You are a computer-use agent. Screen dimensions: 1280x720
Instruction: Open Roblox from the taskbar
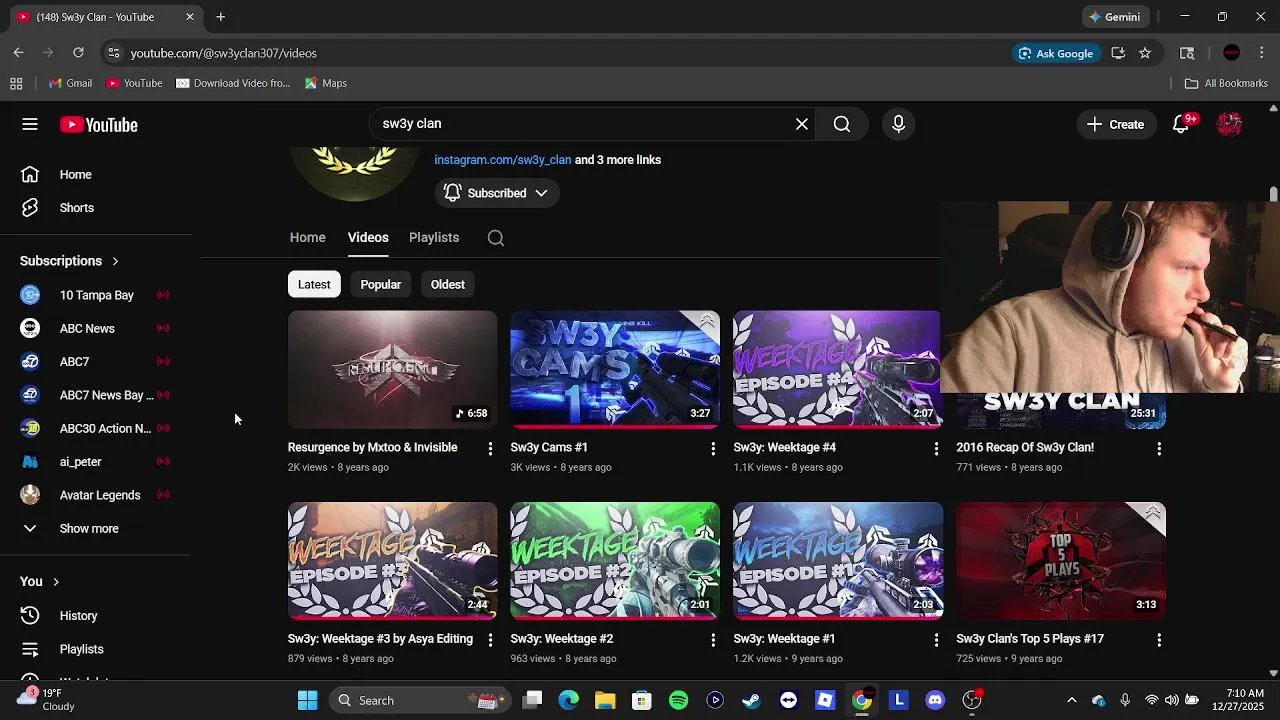coord(825,700)
